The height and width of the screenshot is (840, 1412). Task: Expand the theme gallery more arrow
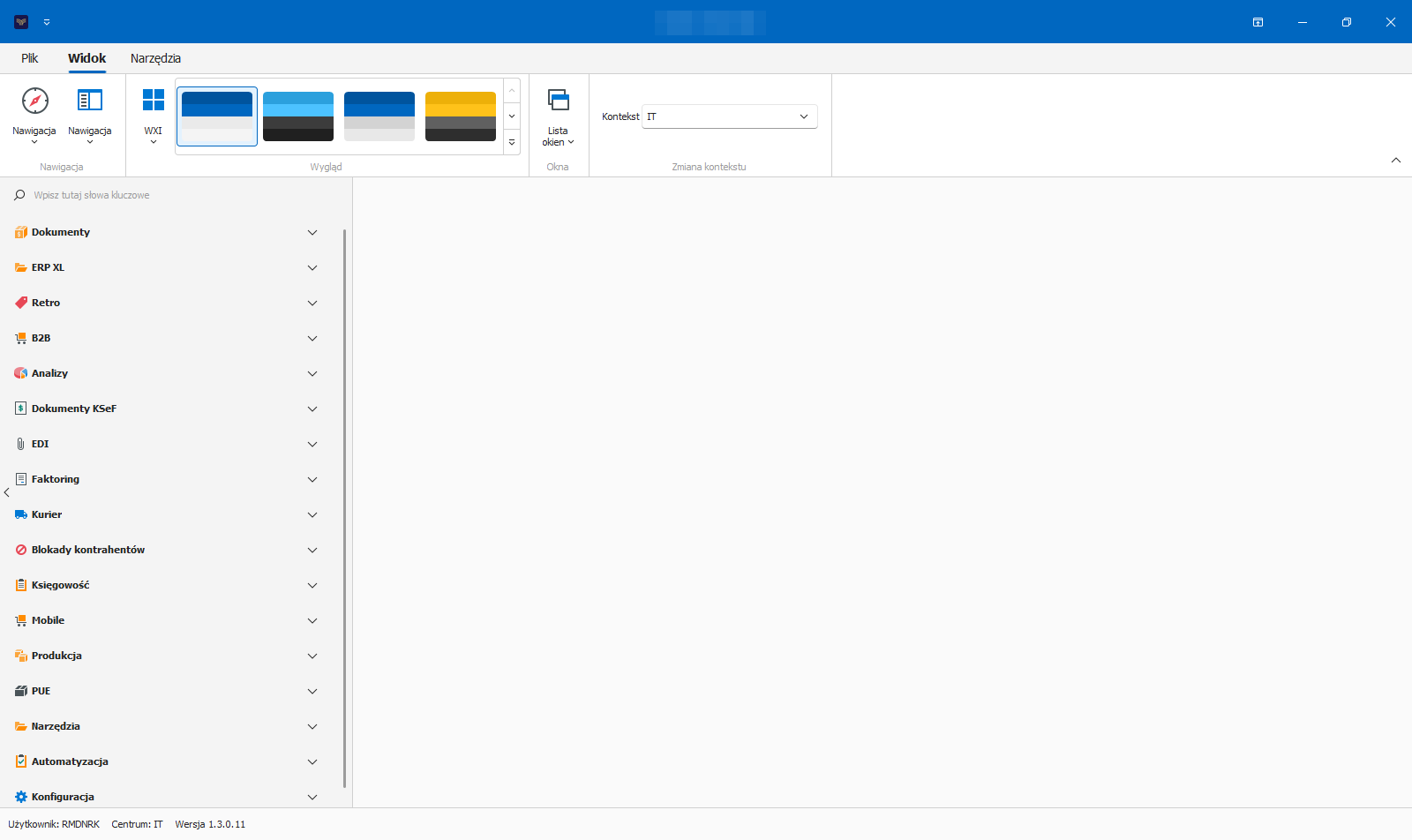tap(512, 142)
